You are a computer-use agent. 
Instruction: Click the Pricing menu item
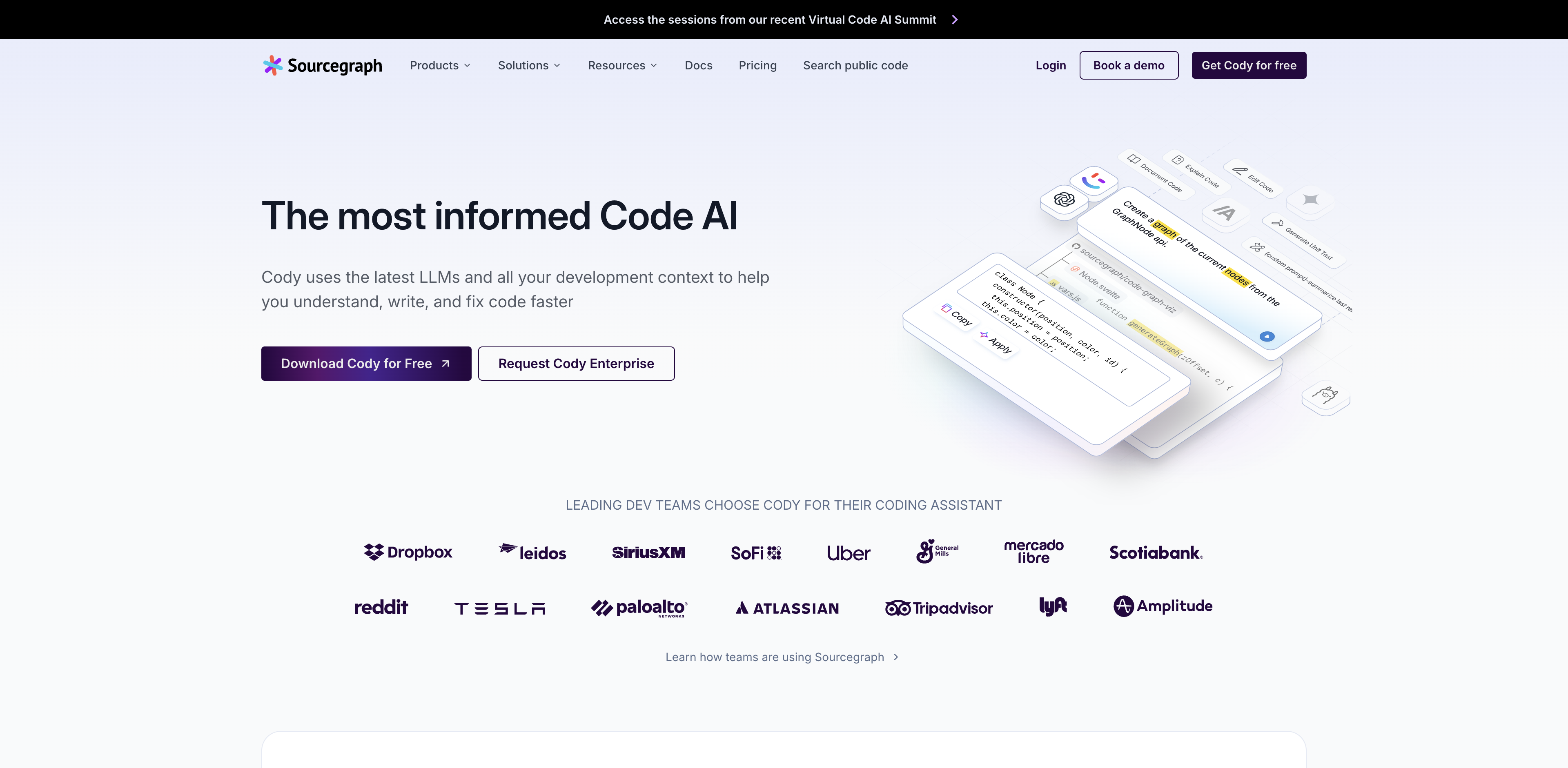(x=758, y=65)
